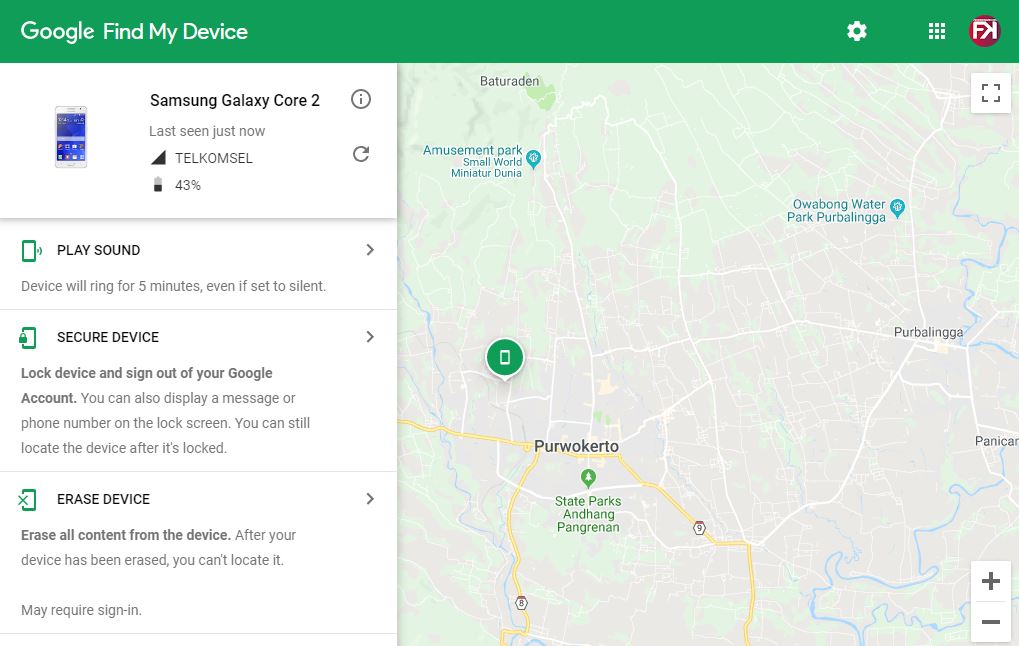
Task: Click the device location pin on map
Action: [504, 357]
